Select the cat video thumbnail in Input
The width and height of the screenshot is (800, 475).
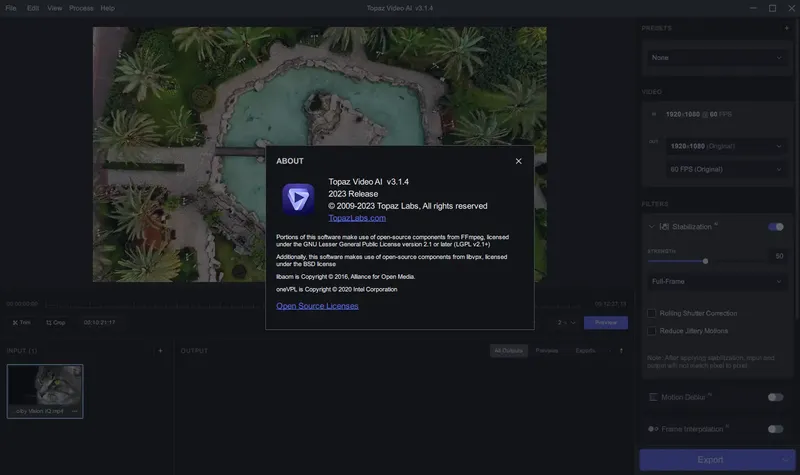pyautogui.click(x=45, y=391)
